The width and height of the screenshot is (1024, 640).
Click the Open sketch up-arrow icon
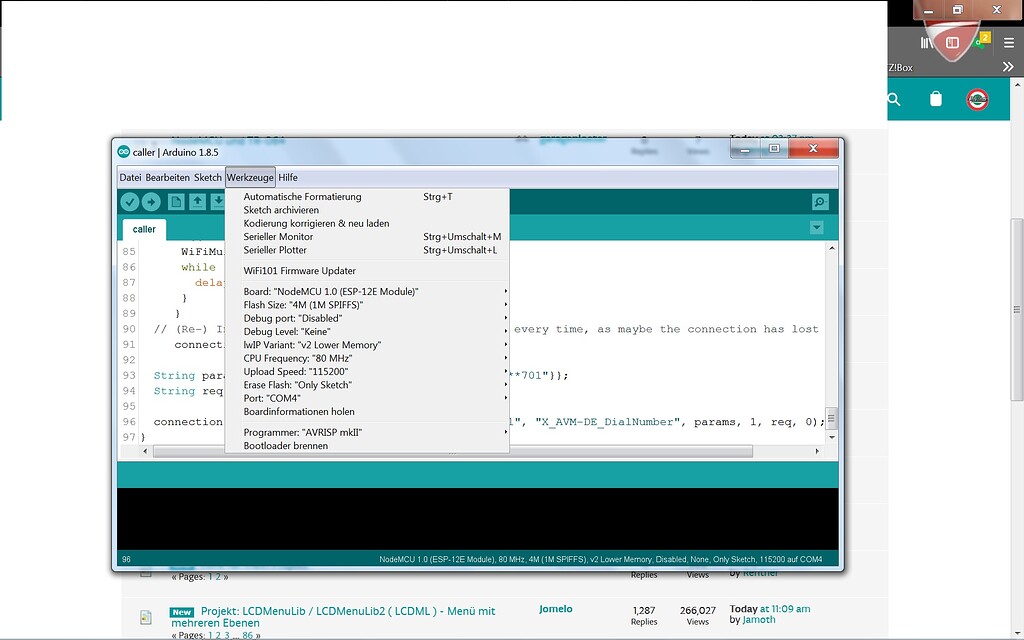[x=197, y=202]
